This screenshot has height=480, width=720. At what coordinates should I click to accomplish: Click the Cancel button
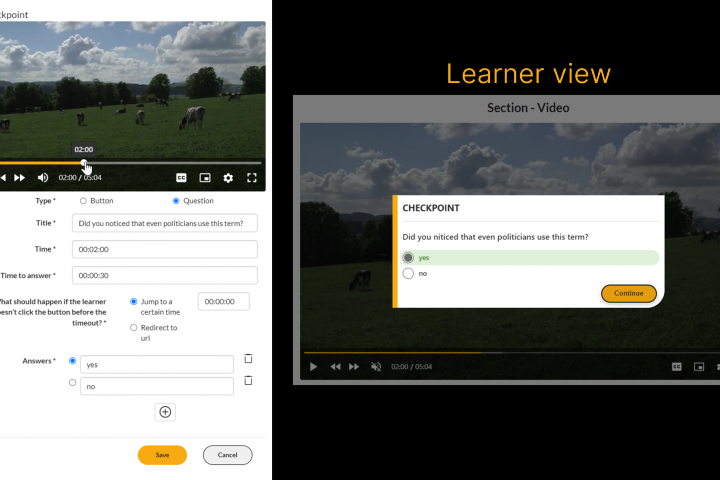(x=228, y=455)
